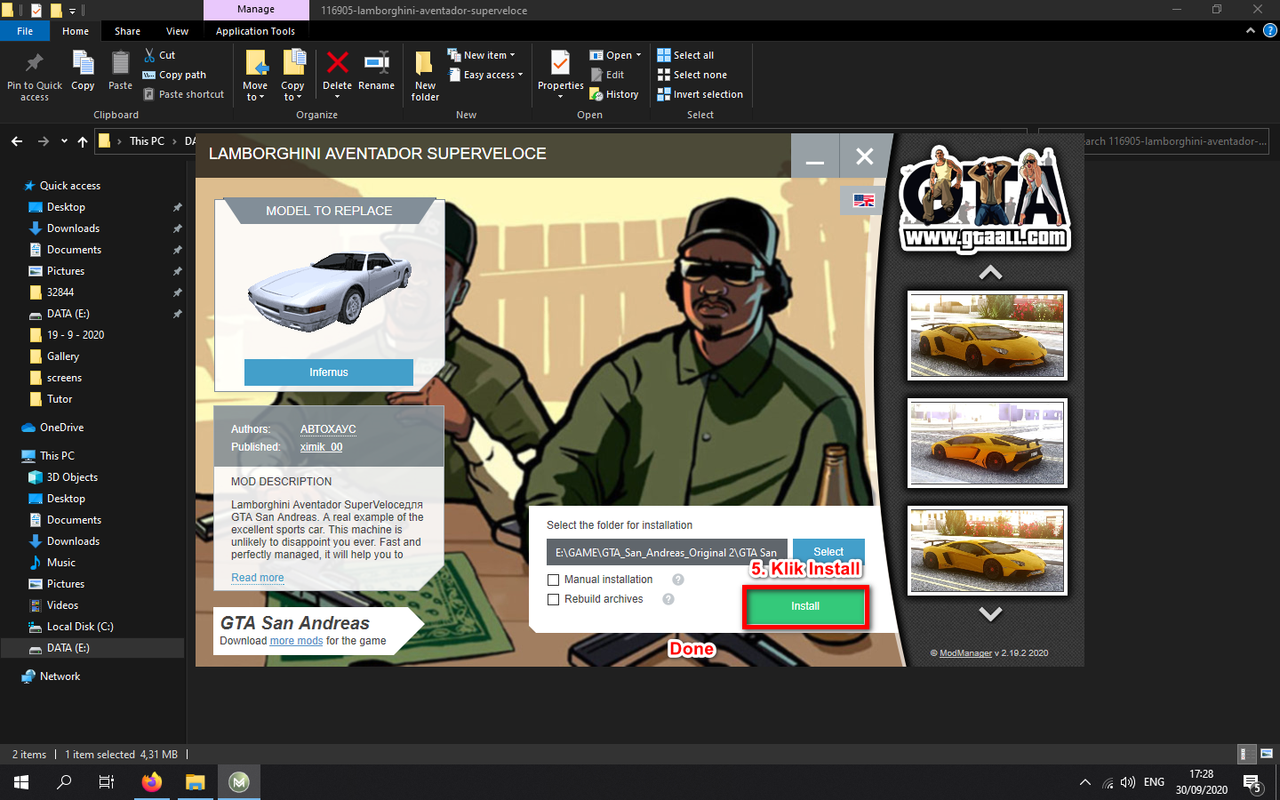Click Select to choose installation folder
The width and height of the screenshot is (1280, 800).
click(828, 552)
